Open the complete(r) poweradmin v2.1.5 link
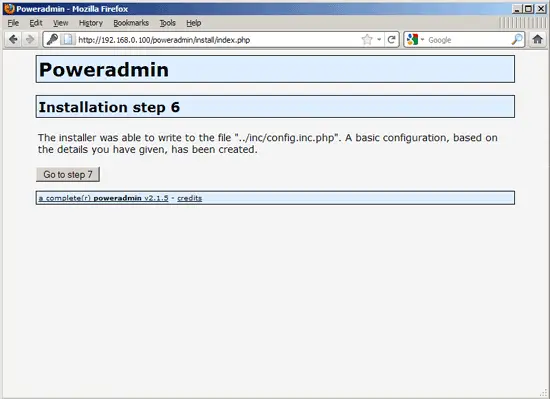 (103, 198)
